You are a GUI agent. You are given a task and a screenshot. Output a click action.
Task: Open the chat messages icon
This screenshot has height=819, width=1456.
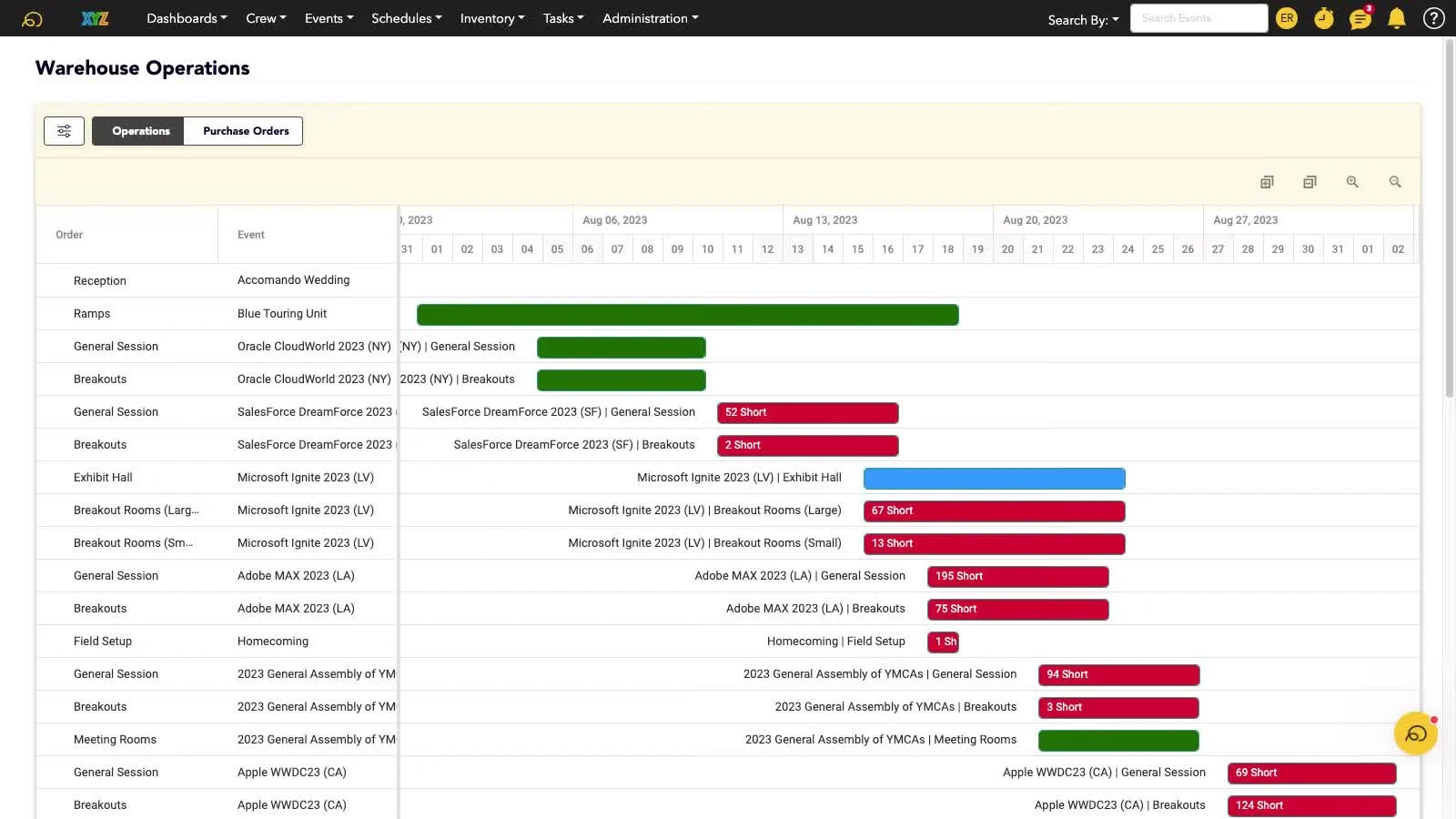(x=1360, y=18)
